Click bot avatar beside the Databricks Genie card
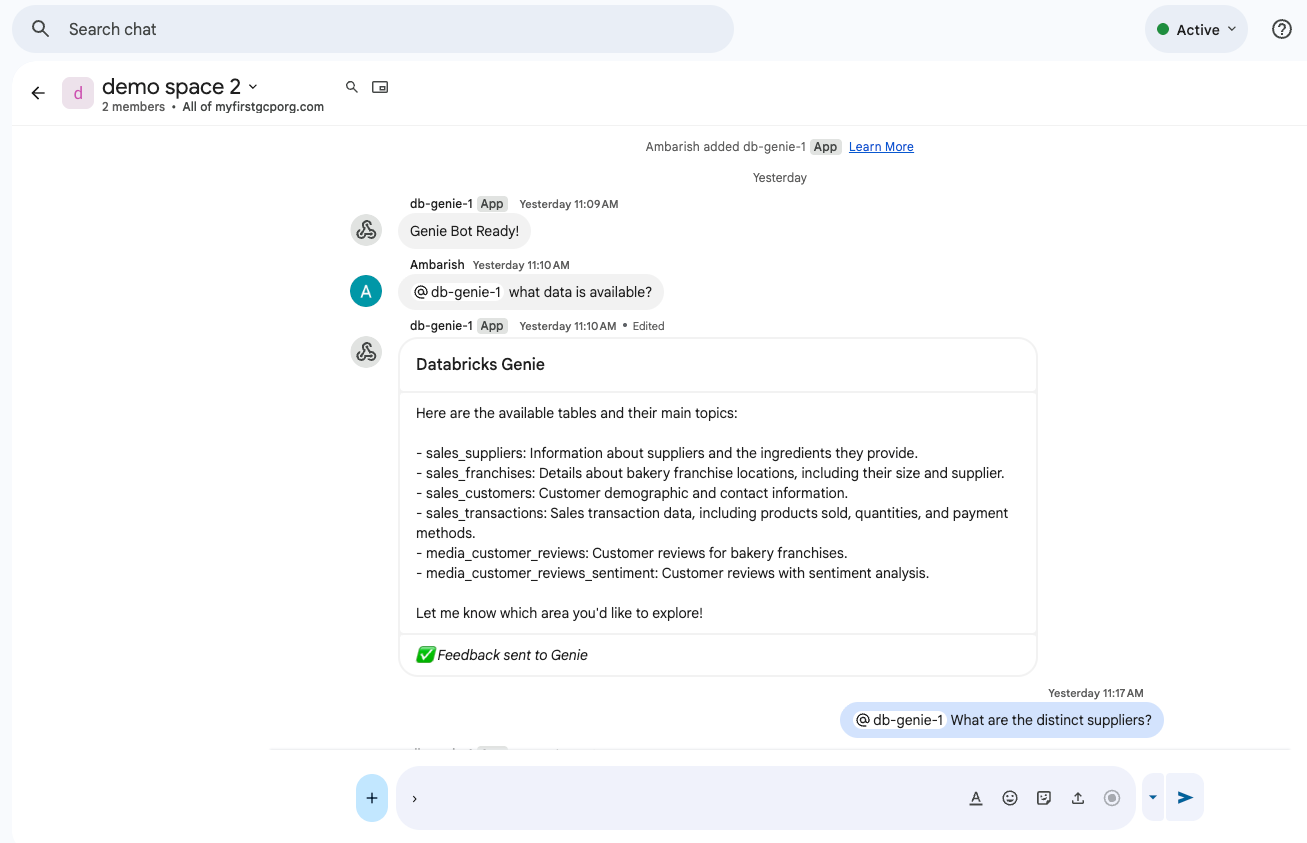The width and height of the screenshot is (1307, 843). (366, 352)
